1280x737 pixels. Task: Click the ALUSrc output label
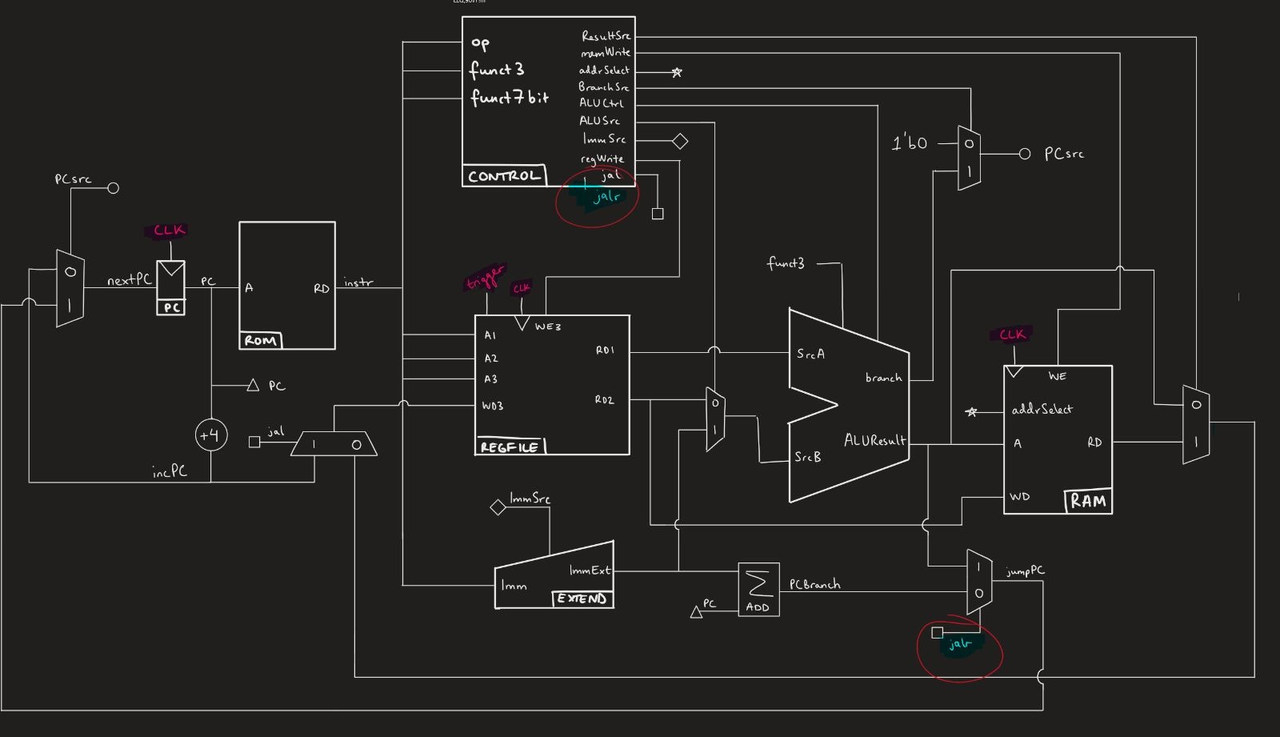(x=600, y=121)
